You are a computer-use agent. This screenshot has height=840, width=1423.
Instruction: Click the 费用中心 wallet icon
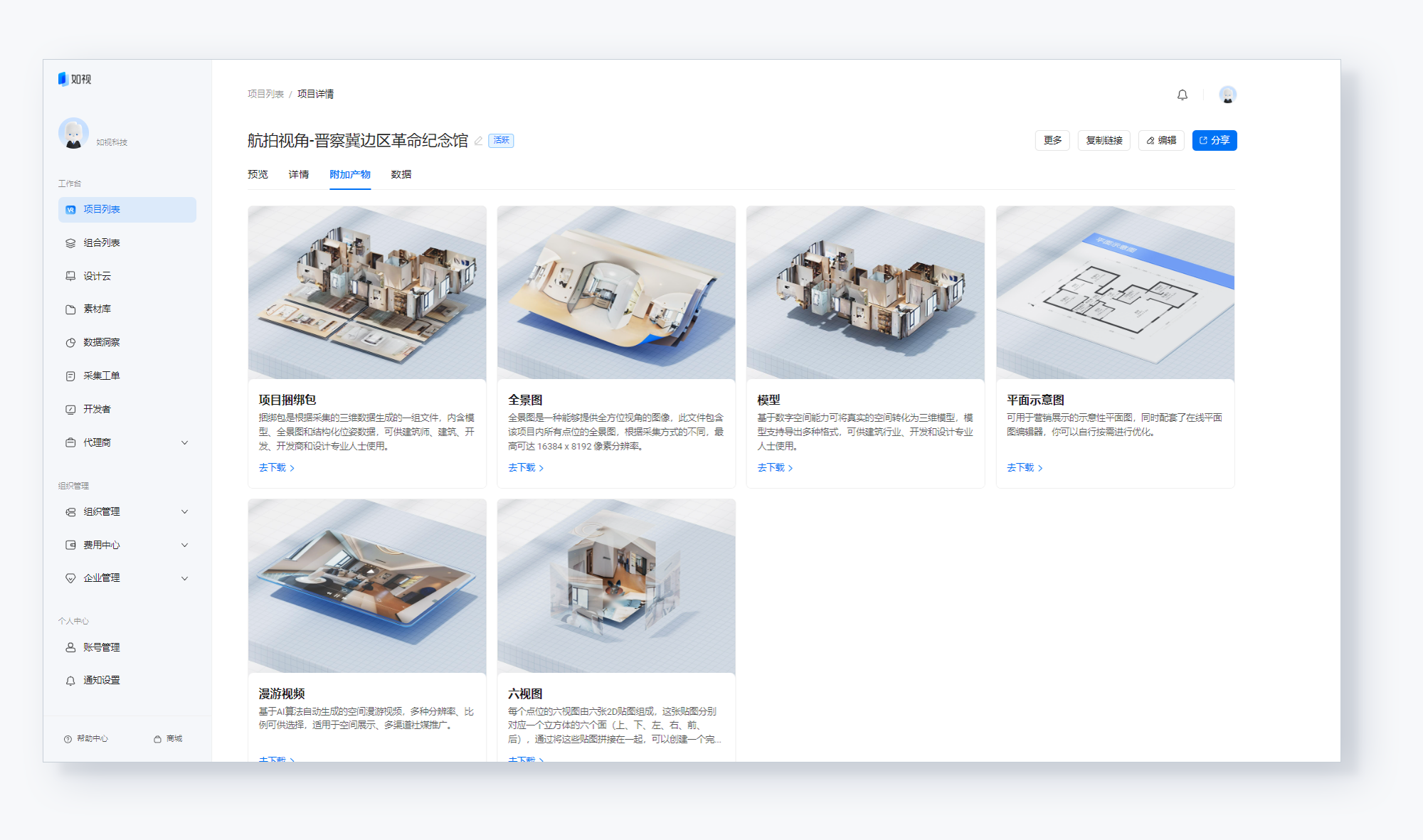[70, 545]
